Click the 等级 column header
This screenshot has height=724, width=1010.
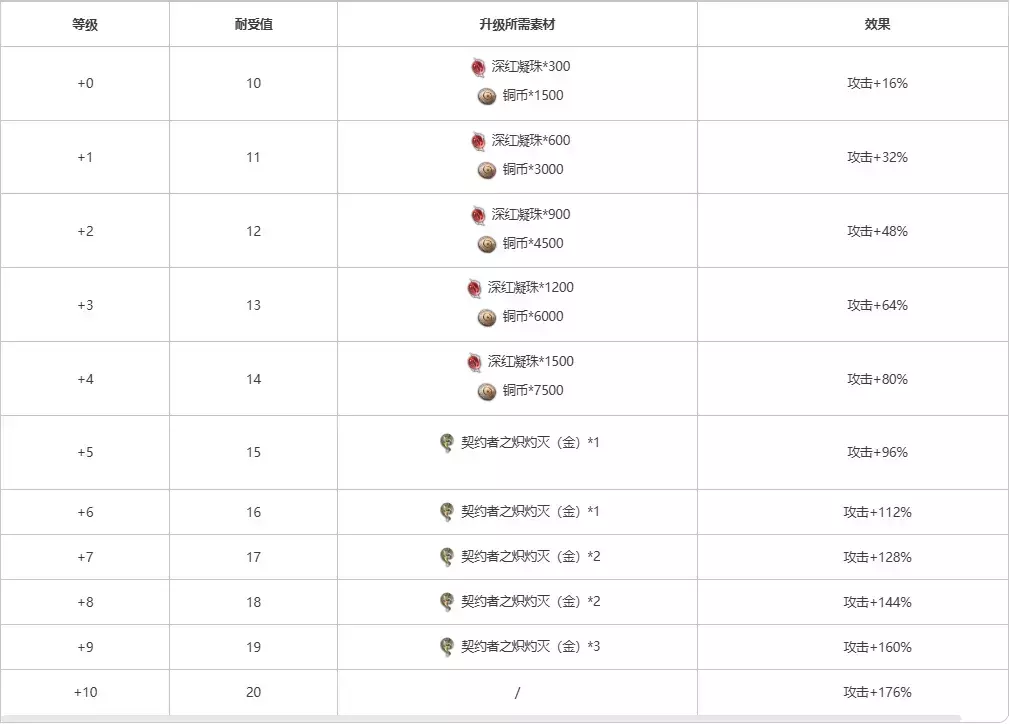click(x=85, y=24)
